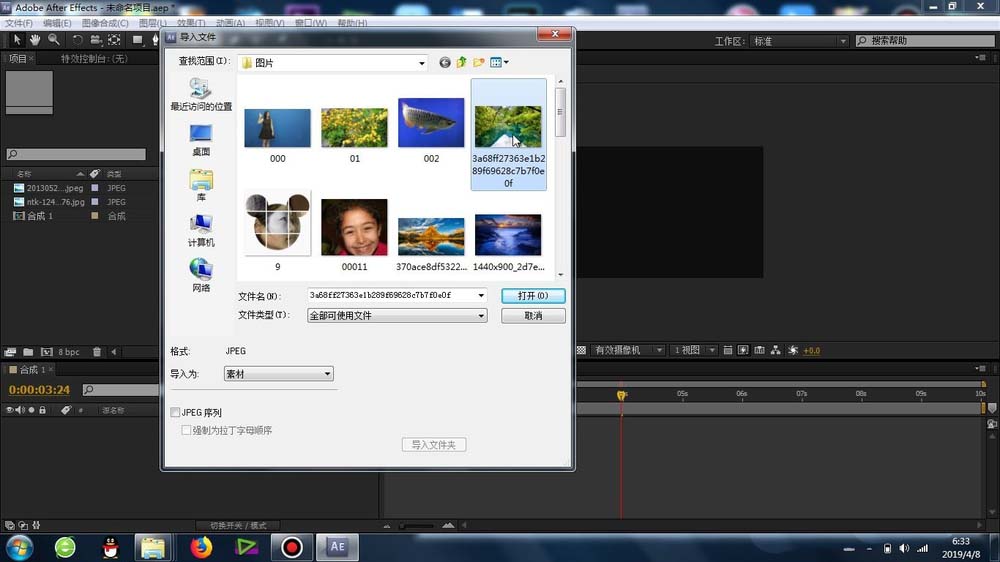Screen dimensions: 1000x562
Task: Select the 00011 girl portrait thumbnail
Action: (354, 227)
